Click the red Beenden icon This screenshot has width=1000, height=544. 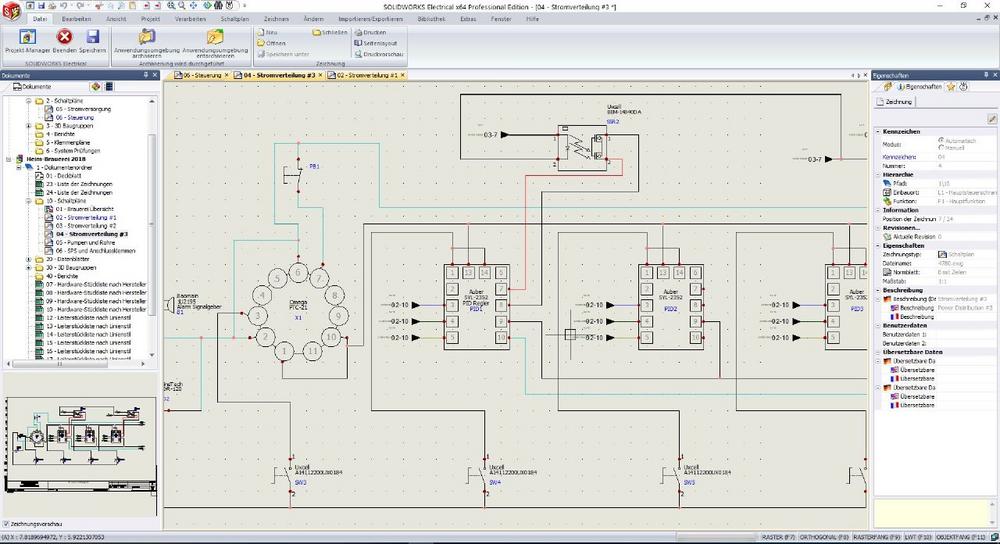(x=64, y=37)
